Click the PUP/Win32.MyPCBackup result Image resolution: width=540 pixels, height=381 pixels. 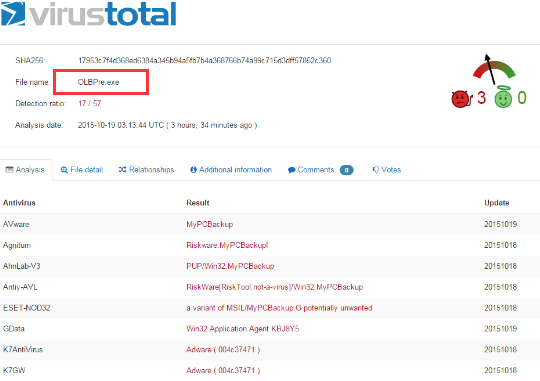(x=230, y=266)
